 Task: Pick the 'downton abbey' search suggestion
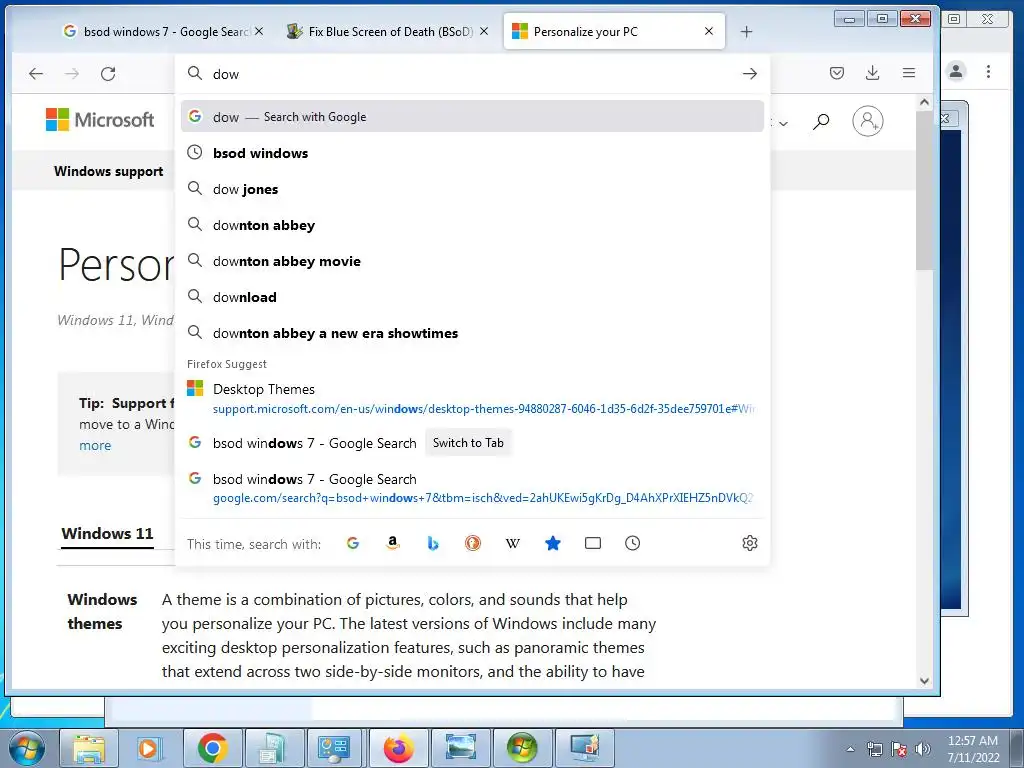[x=472, y=225]
